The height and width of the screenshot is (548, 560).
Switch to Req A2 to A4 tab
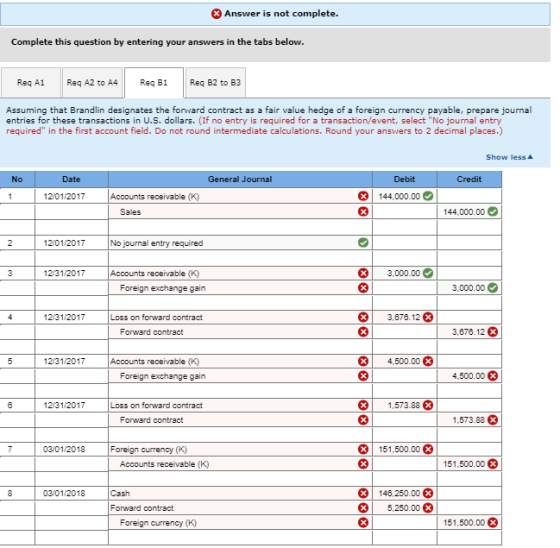click(92, 83)
